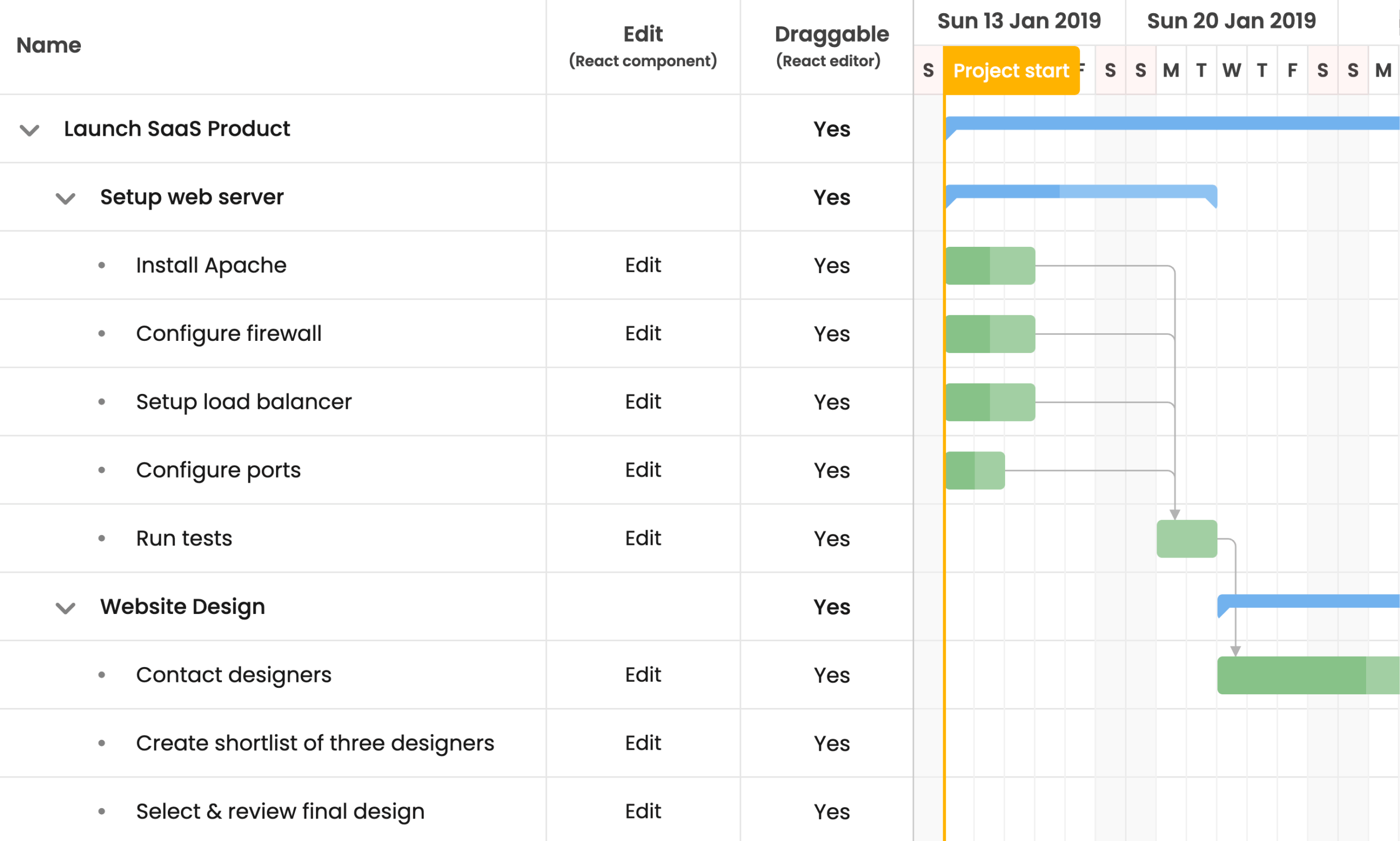Click the Name column header

(x=49, y=45)
